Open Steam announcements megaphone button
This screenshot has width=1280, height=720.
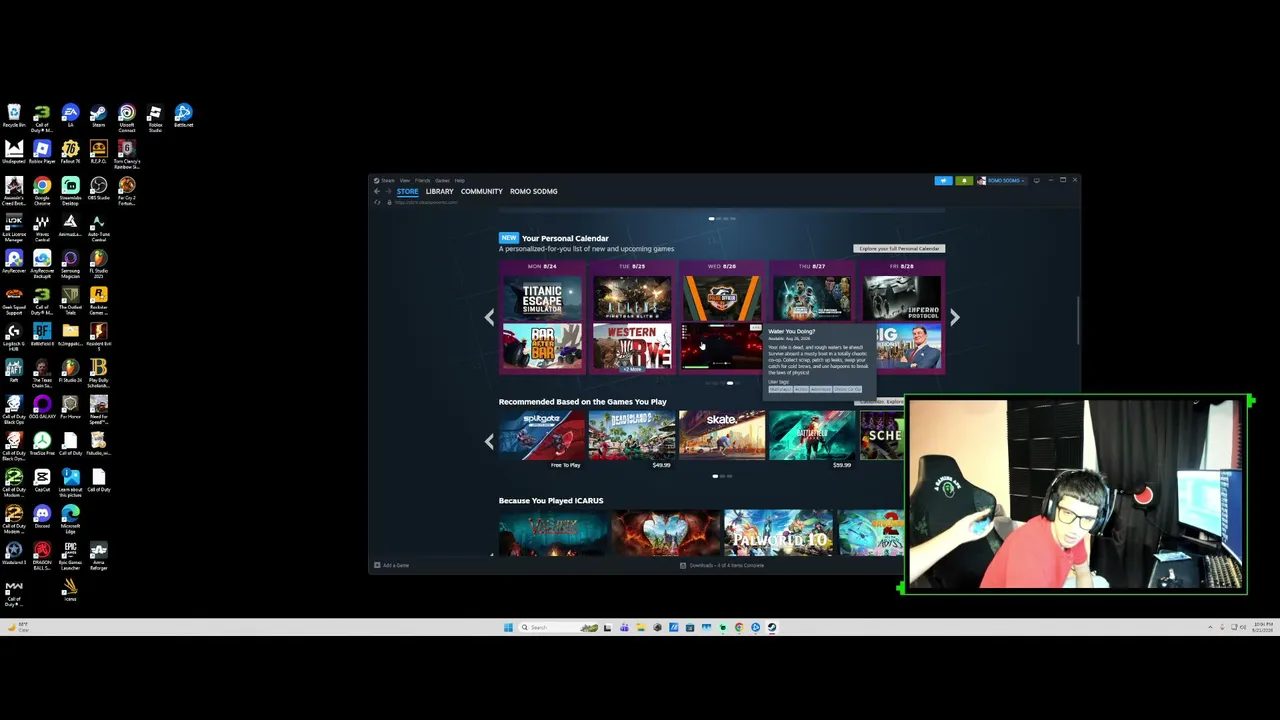pos(943,181)
